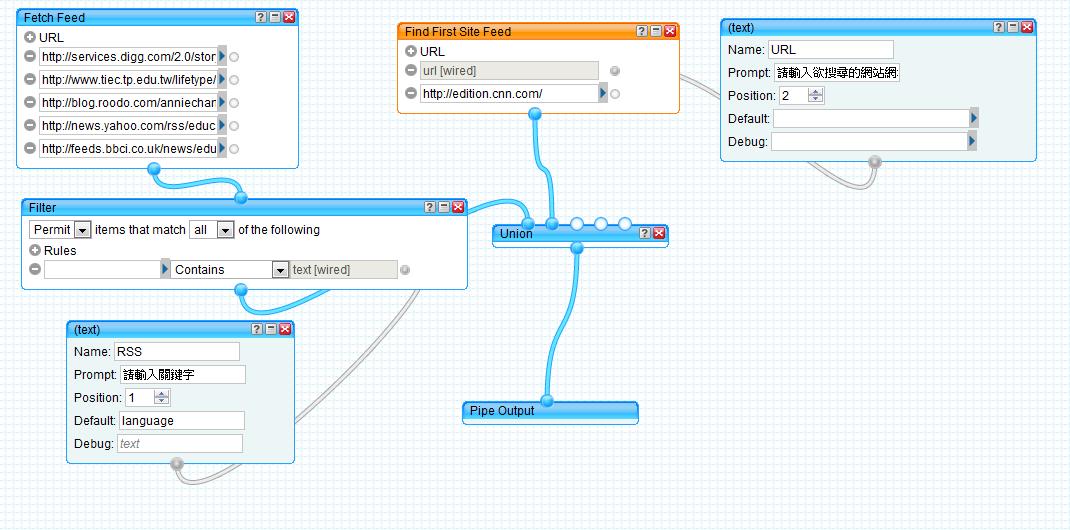
Task: Click the http://edition.cnn.com/ URL field
Action: (x=508, y=94)
